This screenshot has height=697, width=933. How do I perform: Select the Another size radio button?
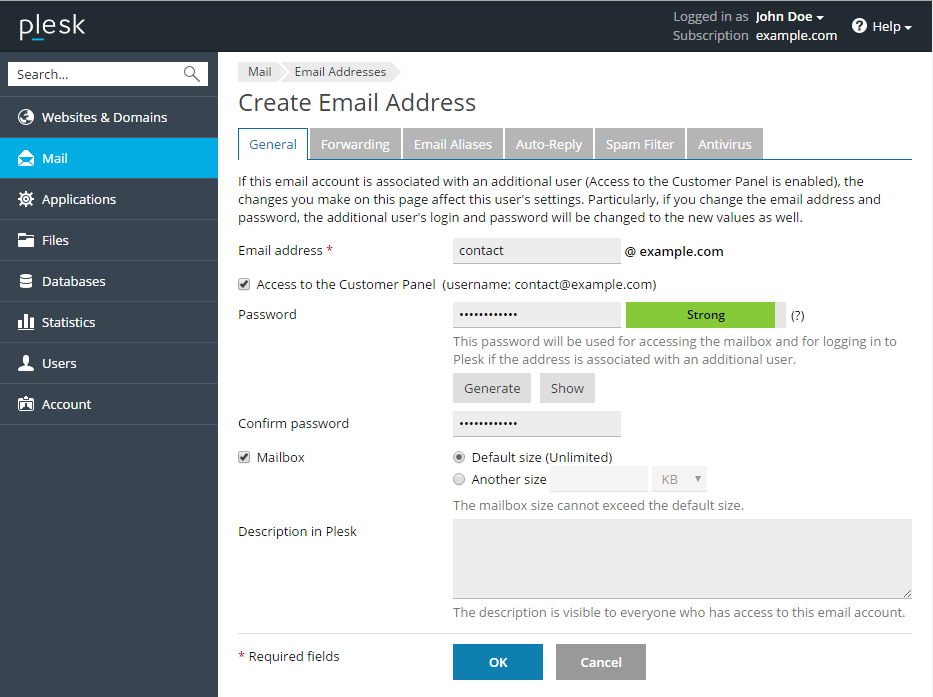(459, 479)
